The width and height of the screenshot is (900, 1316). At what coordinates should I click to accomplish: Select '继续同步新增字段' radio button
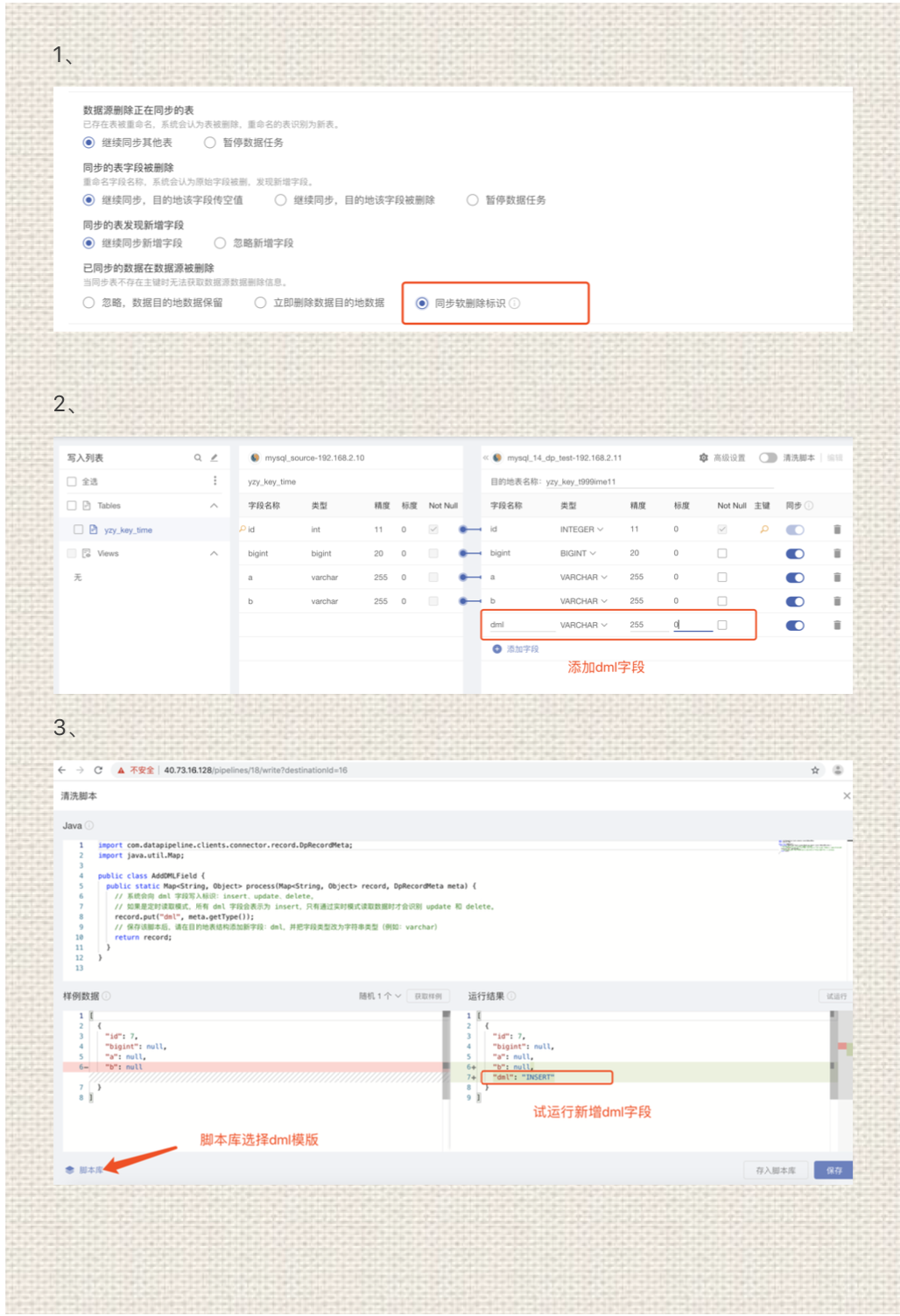click(88, 242)
